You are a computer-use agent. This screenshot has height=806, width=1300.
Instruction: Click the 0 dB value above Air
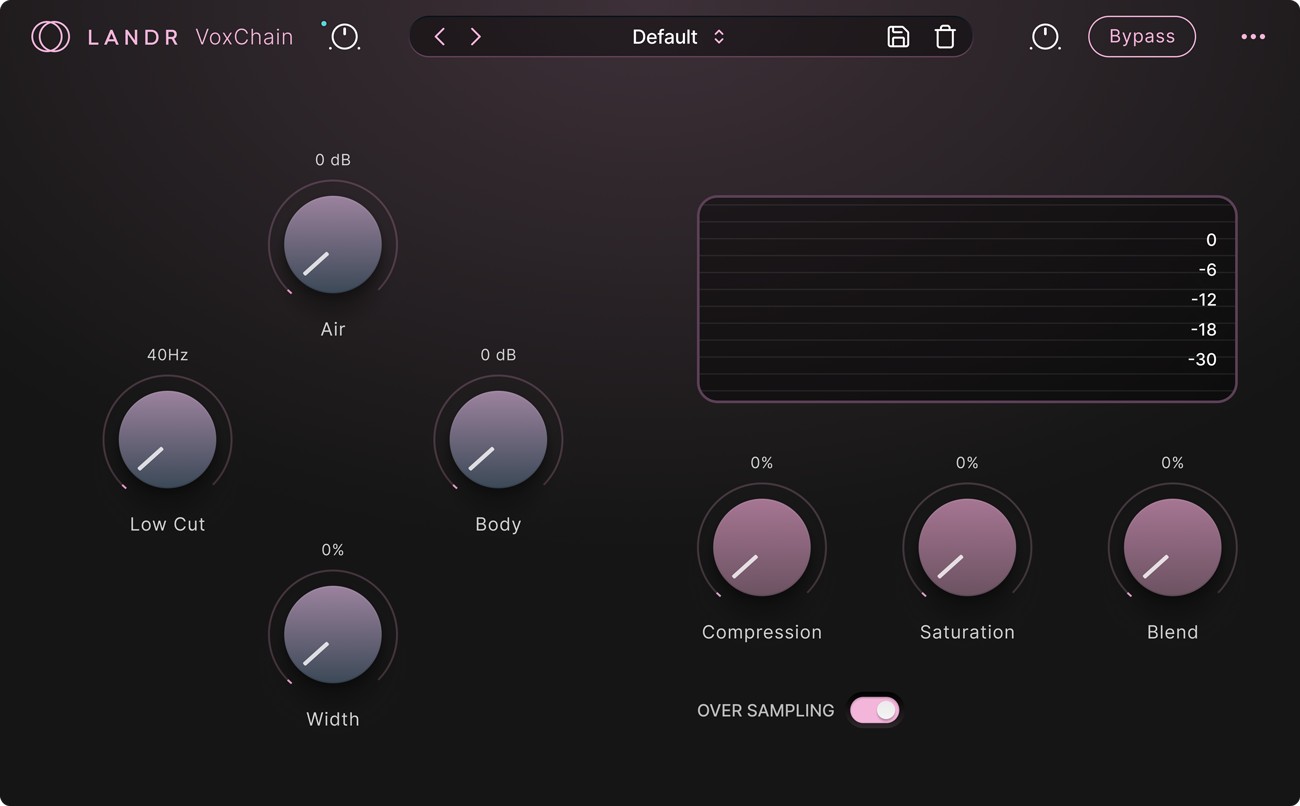click(x=333, y=160)
